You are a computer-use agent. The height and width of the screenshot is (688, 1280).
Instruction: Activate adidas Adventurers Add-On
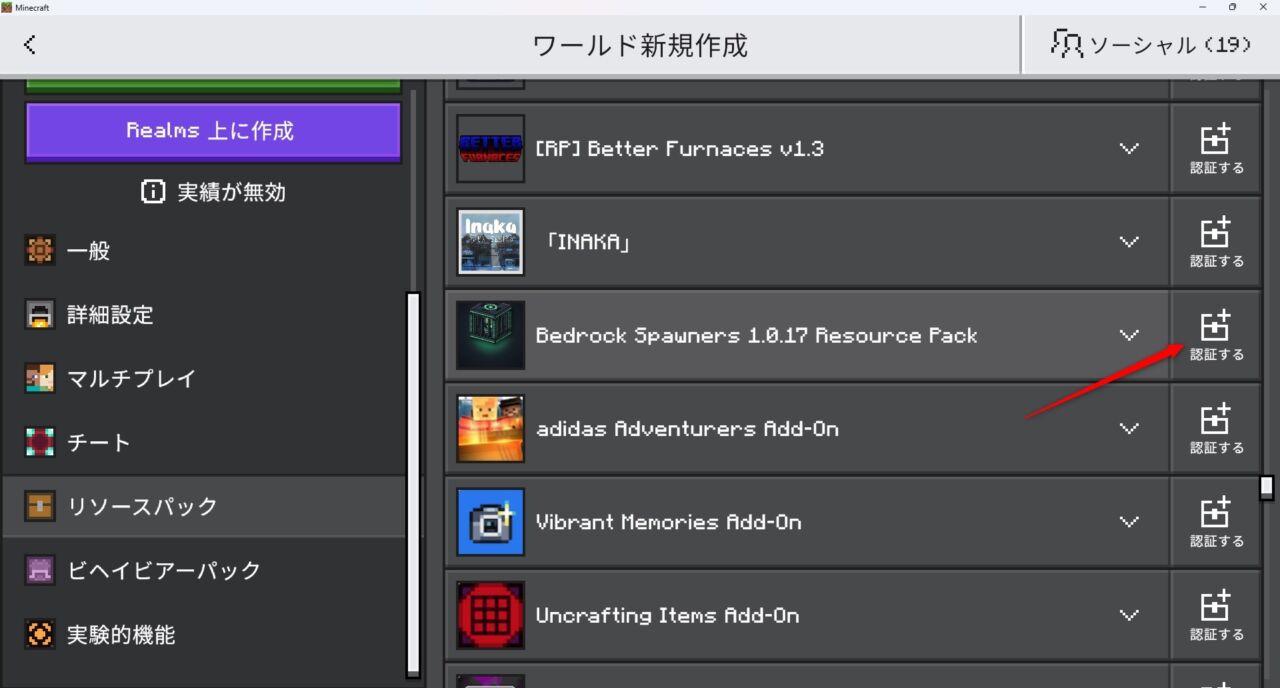point(1216,428)
